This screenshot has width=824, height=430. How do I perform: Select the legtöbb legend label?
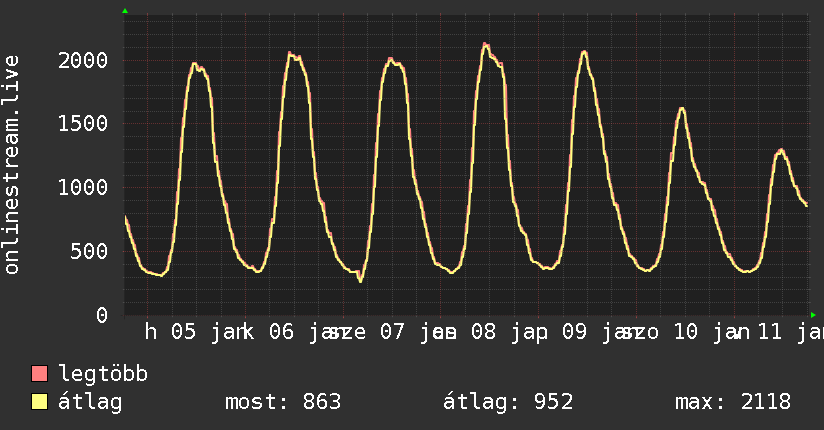[103, 374]
